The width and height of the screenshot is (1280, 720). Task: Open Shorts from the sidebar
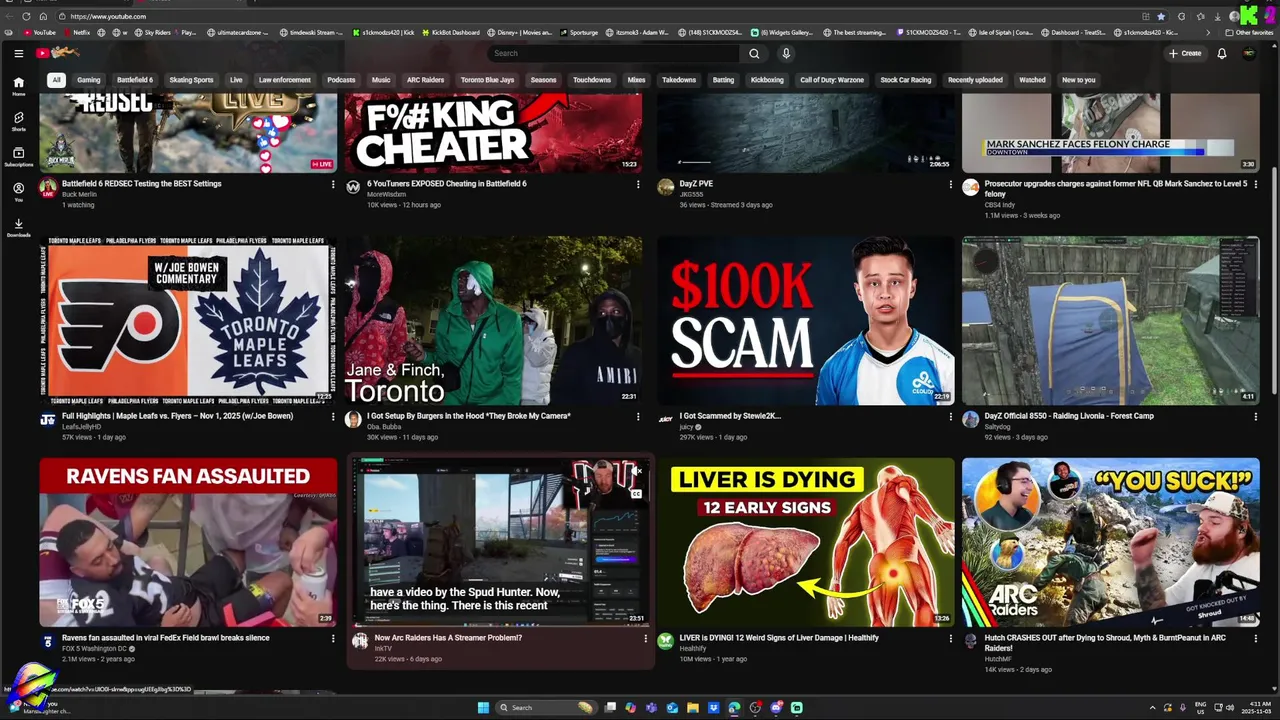coord(18,122)
